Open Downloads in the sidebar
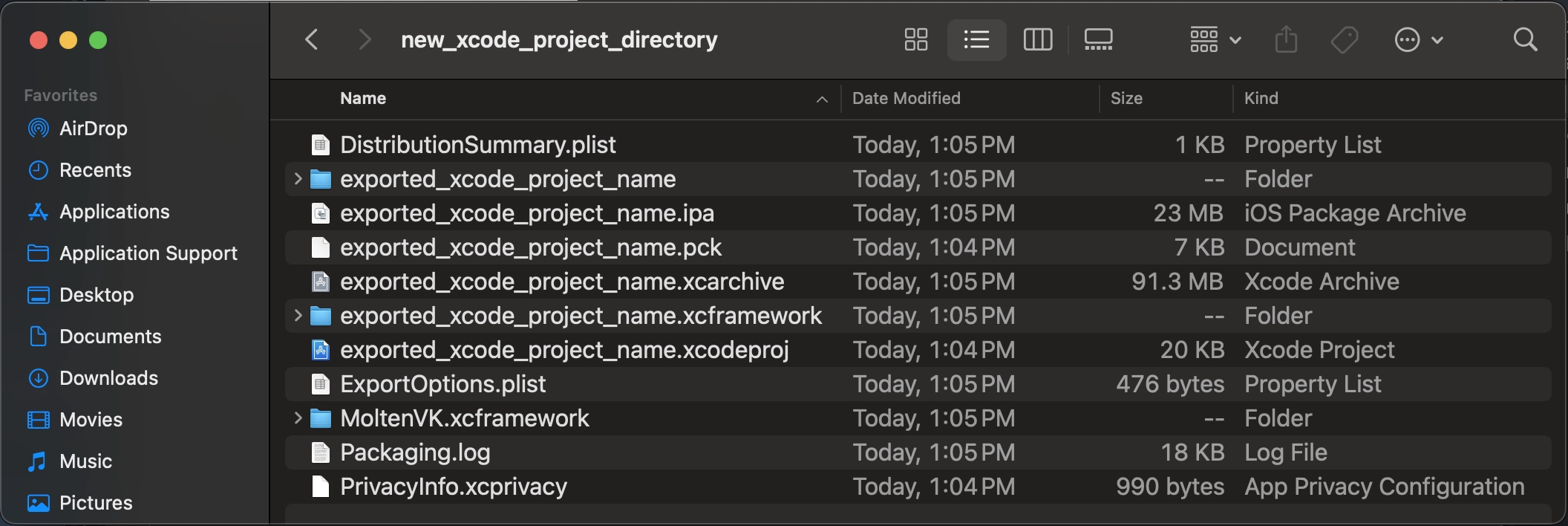This screenshot has width=1568, height=526. (x=108, y=378)
